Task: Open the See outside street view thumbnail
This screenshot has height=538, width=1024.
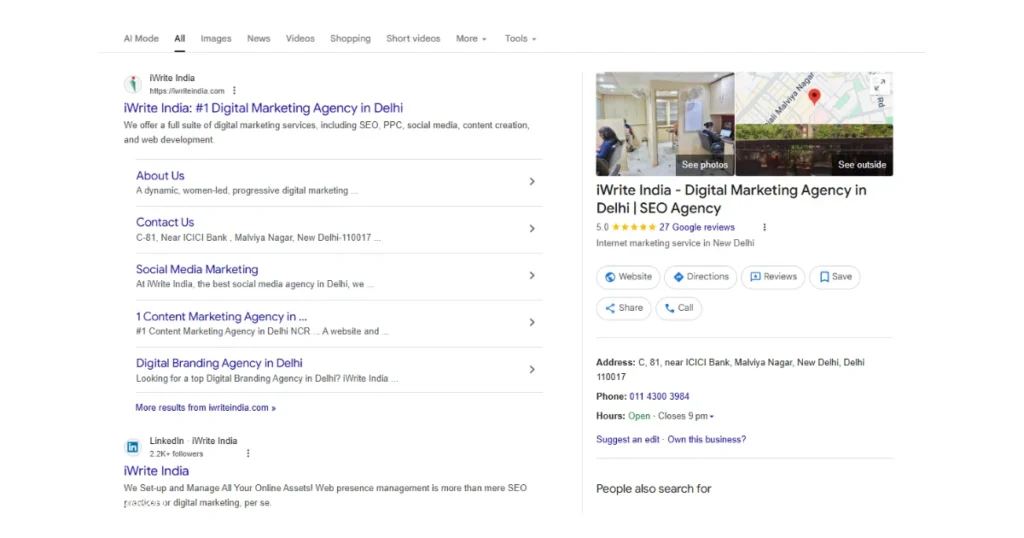Action: [814, 150]
